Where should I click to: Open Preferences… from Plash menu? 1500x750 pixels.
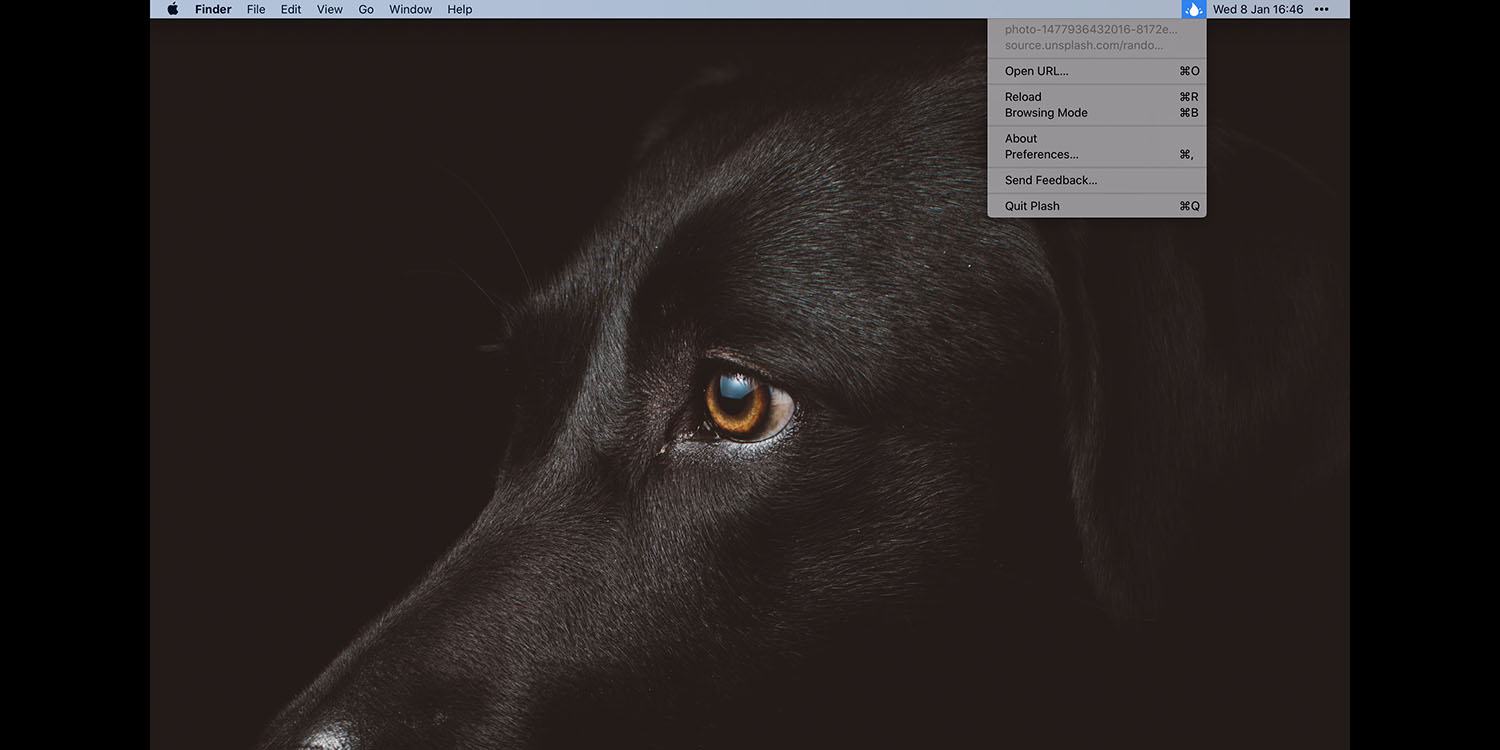click(x=1041, y=155)
